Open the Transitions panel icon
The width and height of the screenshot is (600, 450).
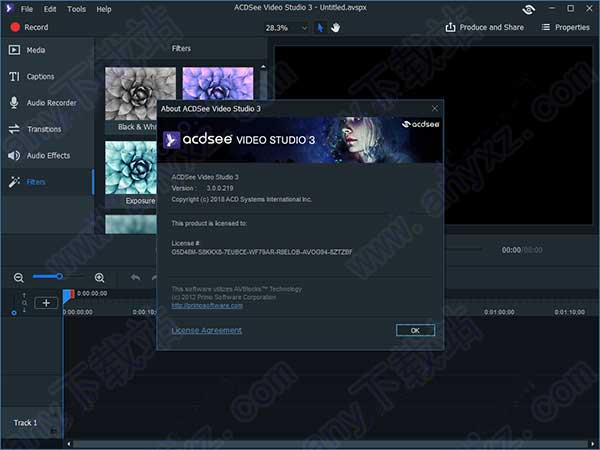click(x=14, y=129)
